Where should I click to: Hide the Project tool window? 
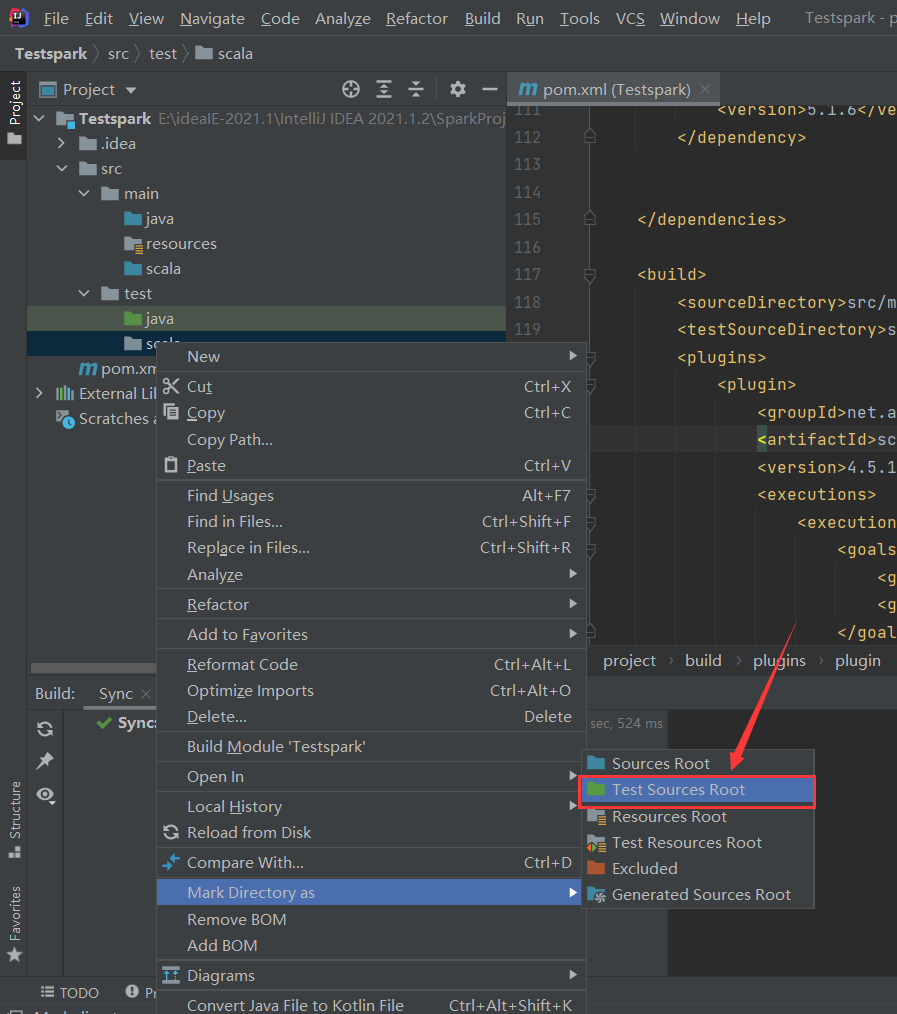490,89
